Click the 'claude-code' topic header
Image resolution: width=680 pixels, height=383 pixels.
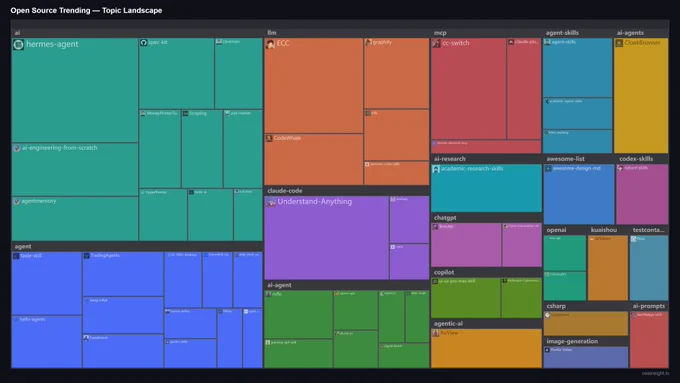[x=285, y=191]
